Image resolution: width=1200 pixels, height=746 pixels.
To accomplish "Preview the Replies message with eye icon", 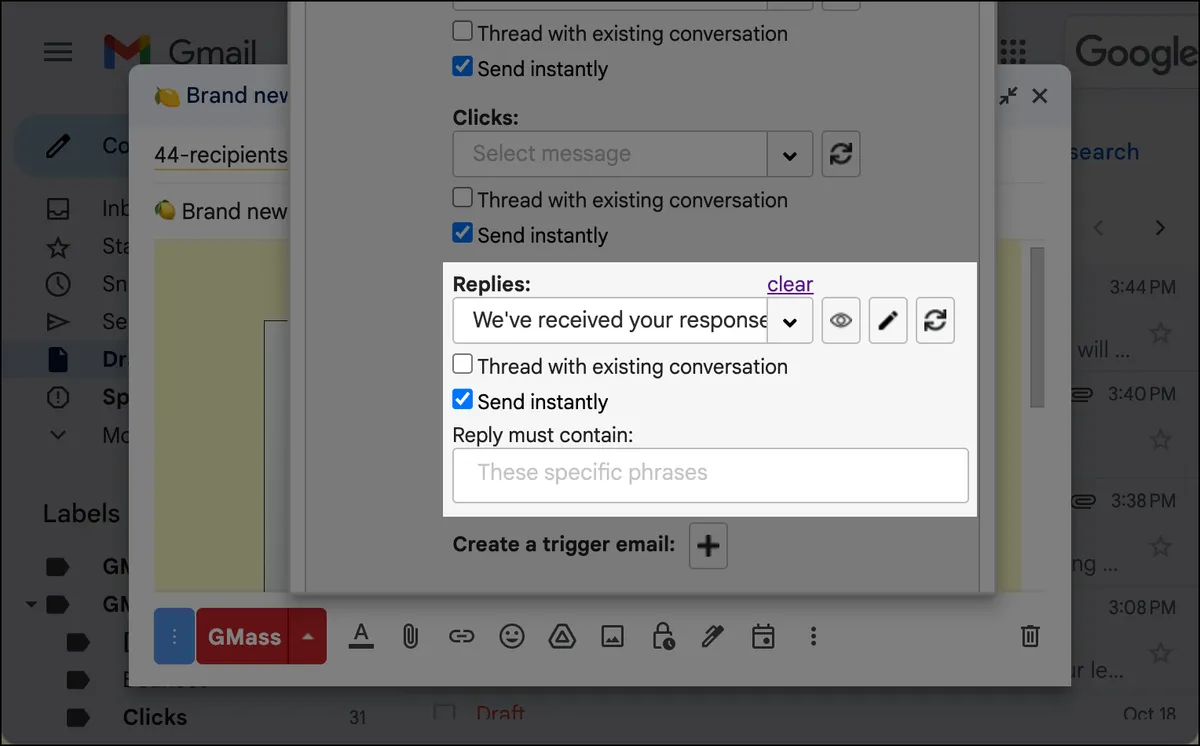I will [x=841, y=321].
